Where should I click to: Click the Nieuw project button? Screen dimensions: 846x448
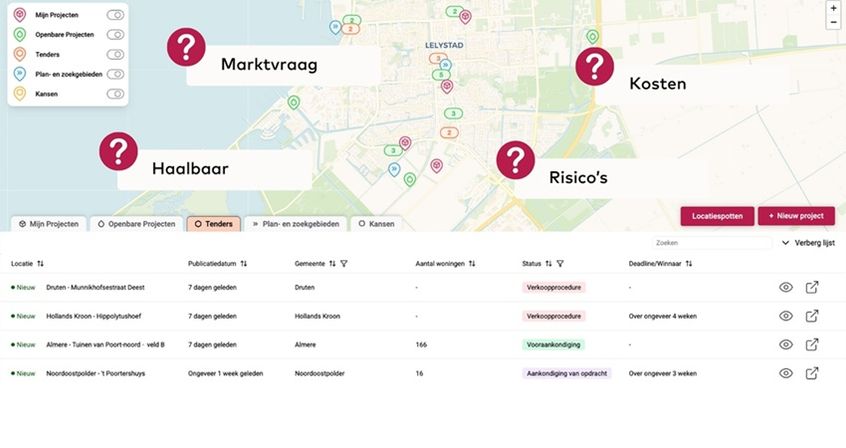click(x=796, y=216)
